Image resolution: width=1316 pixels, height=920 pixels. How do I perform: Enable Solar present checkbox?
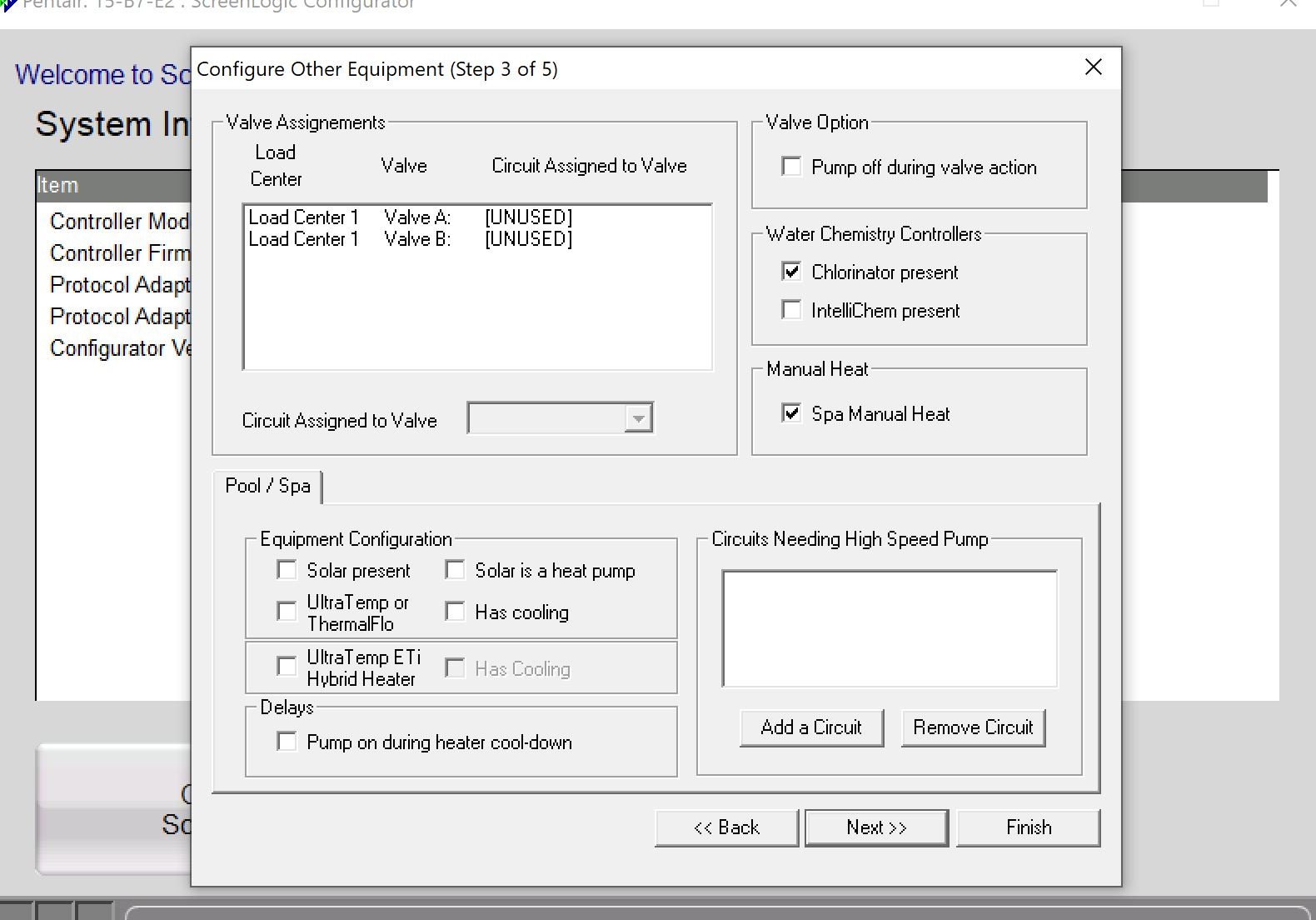(x=287, y=570)
